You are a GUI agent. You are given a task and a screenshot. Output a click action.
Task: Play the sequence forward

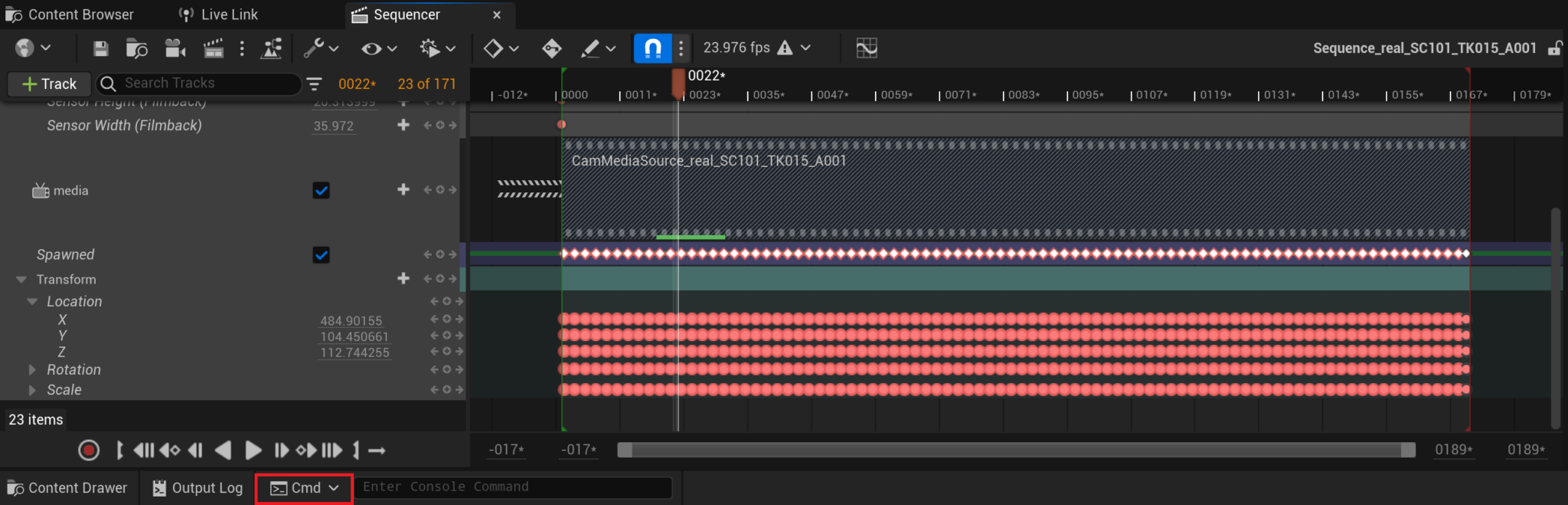[253, 451]
